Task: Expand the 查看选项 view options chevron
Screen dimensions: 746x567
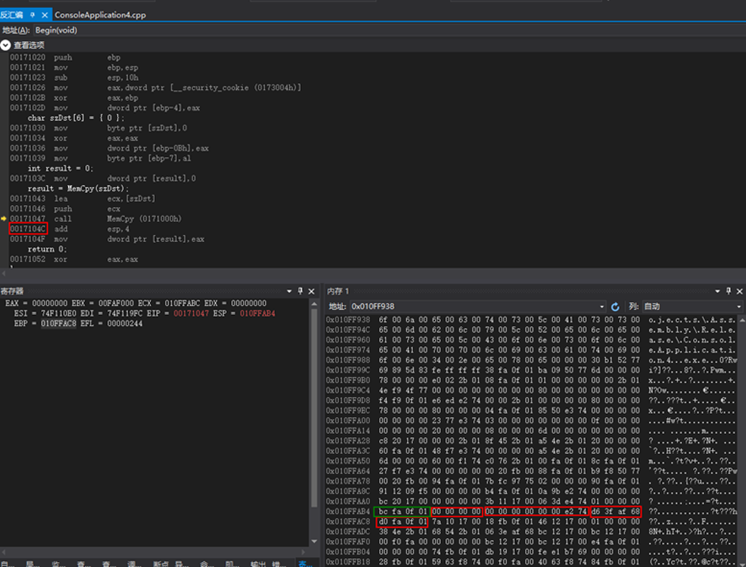Action: tap(5, 45)
